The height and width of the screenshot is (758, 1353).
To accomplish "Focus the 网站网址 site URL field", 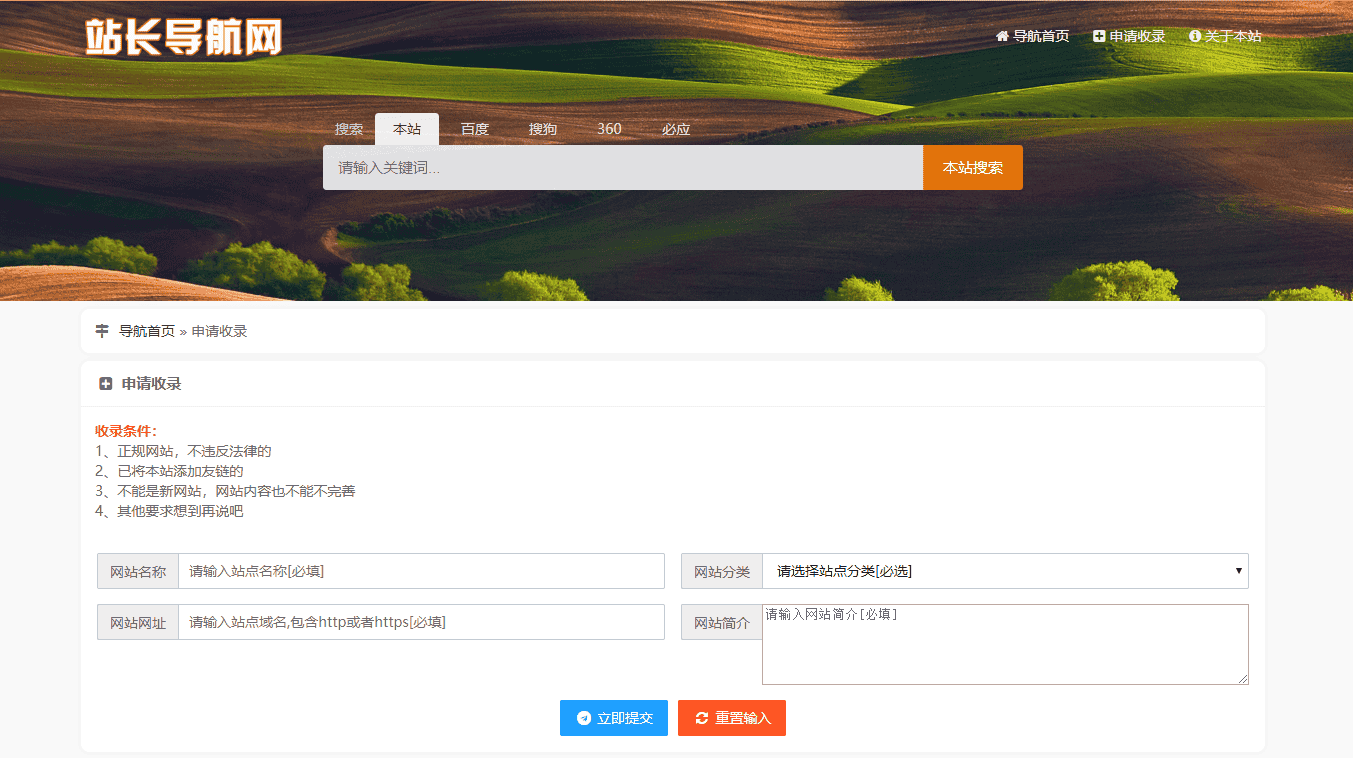I will tap(421, 622).
